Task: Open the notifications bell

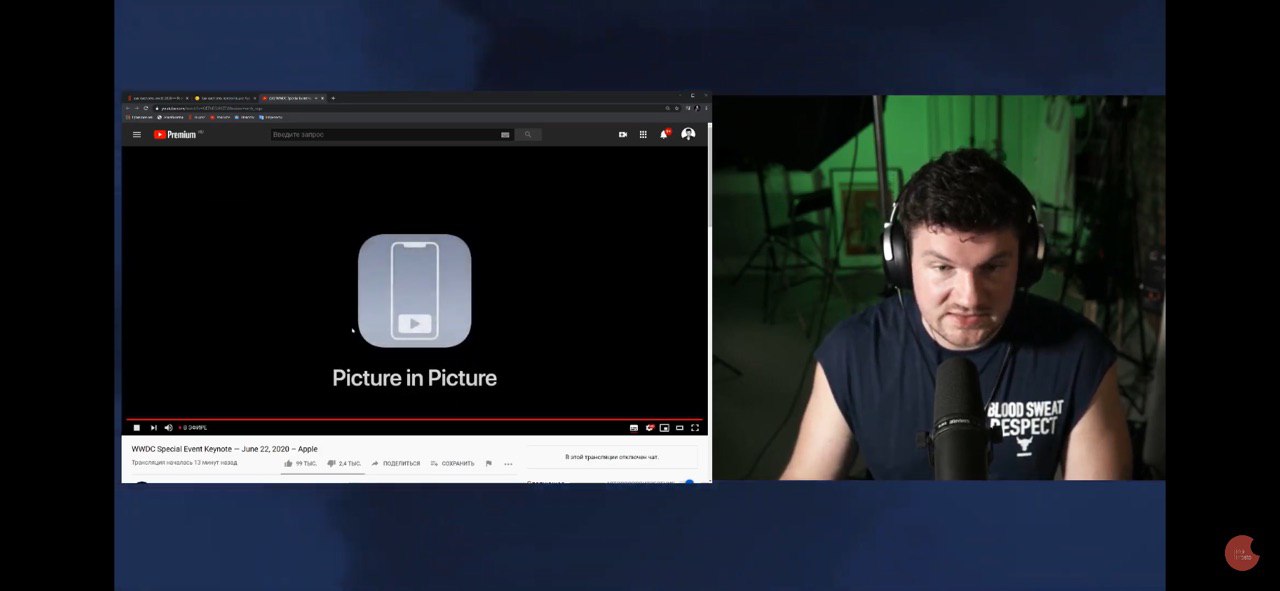Action: click(x=664, y=134)
